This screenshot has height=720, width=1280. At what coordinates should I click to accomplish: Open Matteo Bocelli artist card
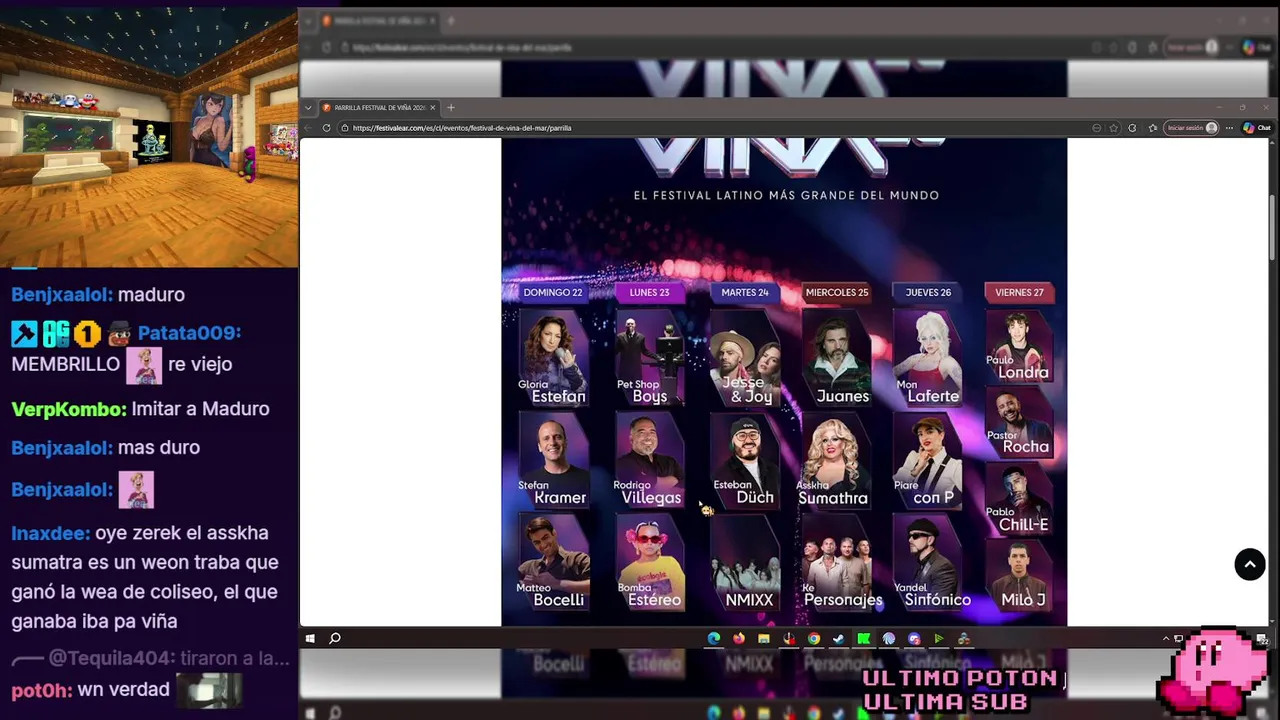[x=553, y=562]
